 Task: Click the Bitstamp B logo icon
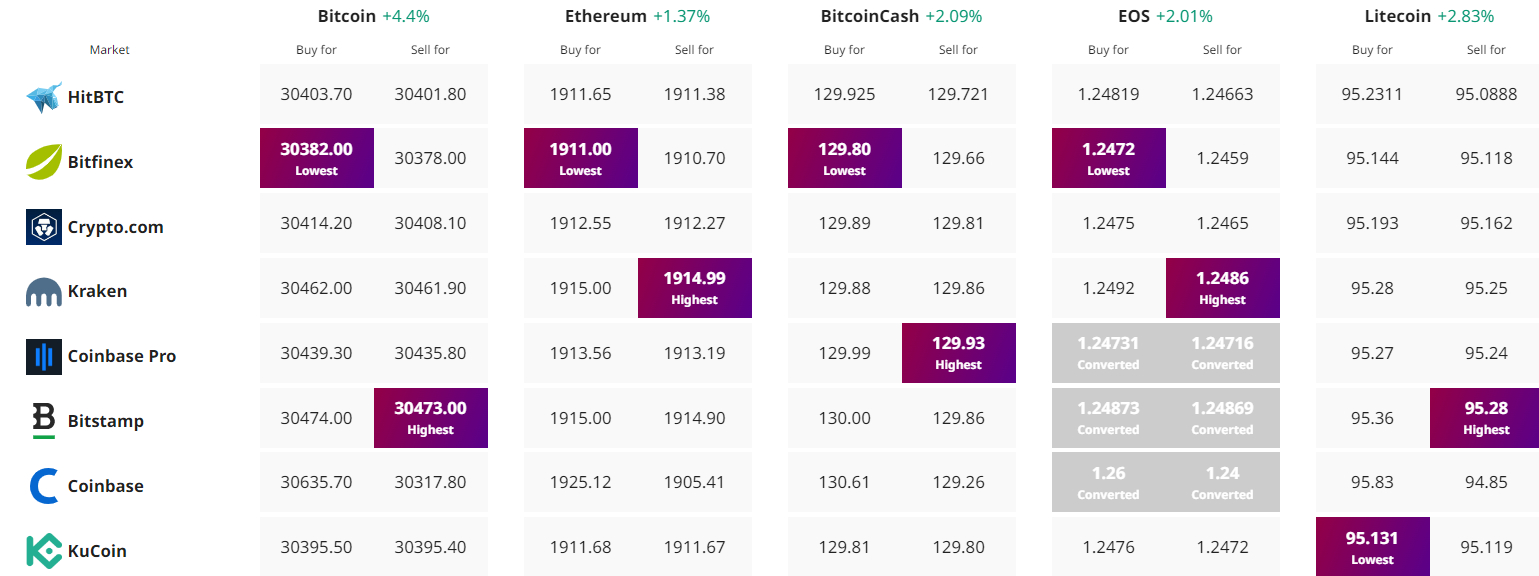click(x=44, y=421)
